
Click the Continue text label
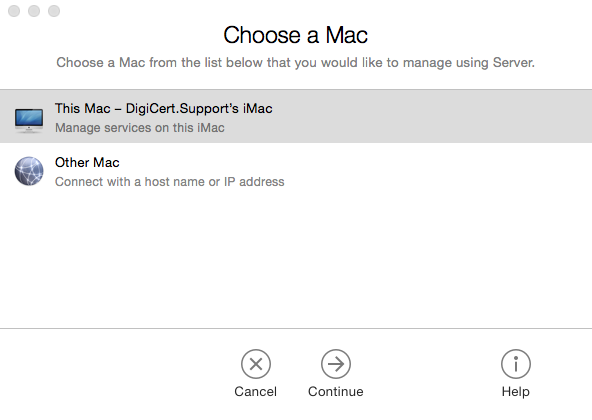click(x=336, y=392)
